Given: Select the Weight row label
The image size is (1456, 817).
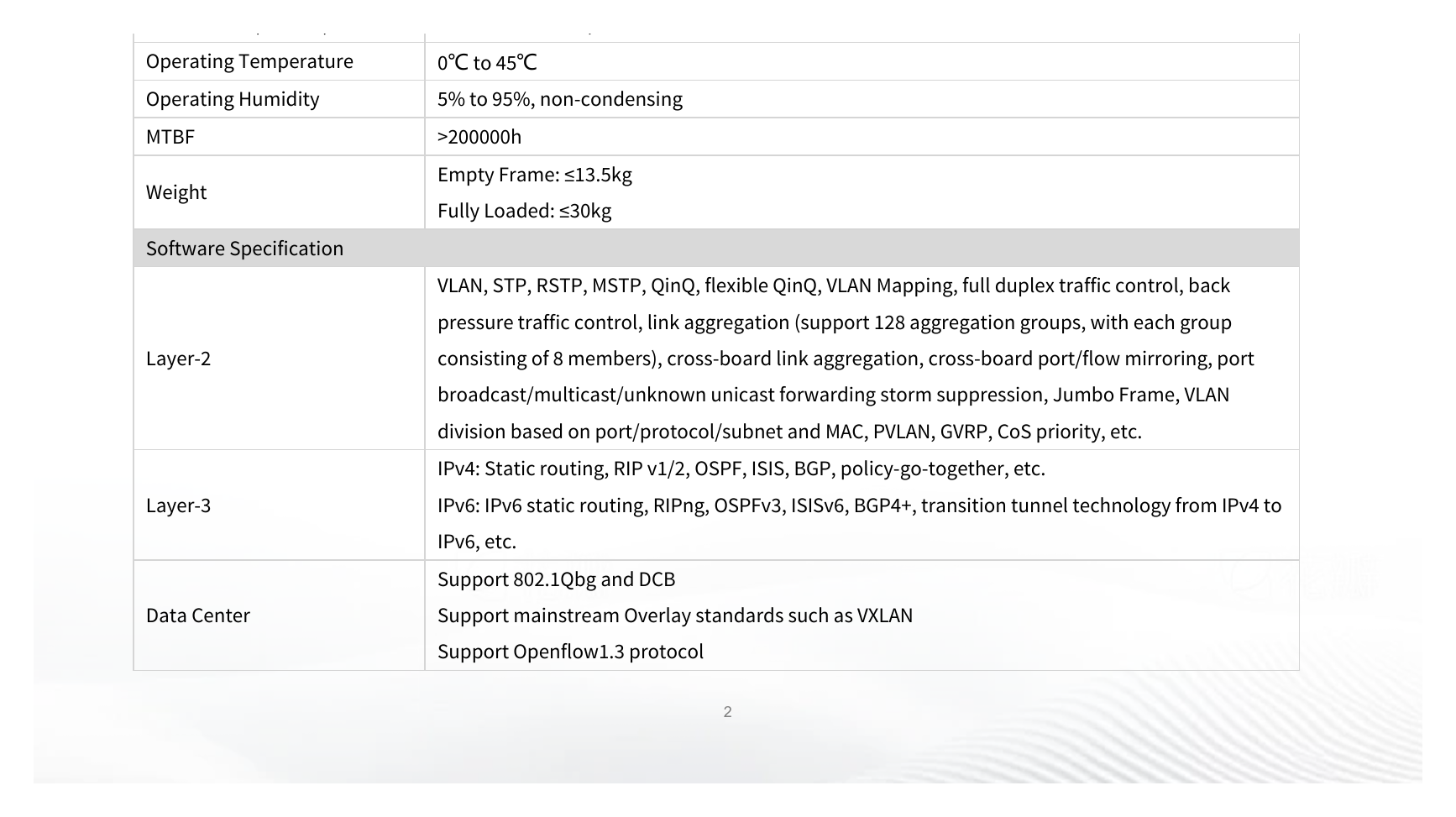Looking at the screenshot, I should click(176, 192).
